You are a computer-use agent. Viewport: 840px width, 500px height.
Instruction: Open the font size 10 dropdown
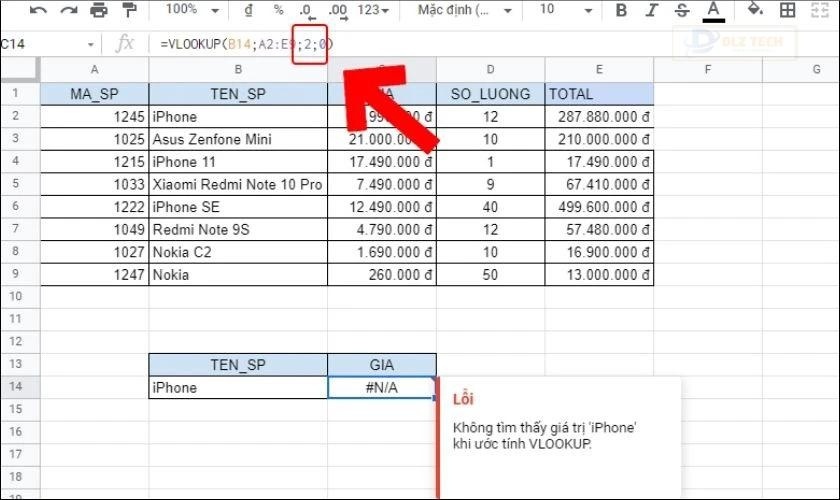tap(565, 10)
